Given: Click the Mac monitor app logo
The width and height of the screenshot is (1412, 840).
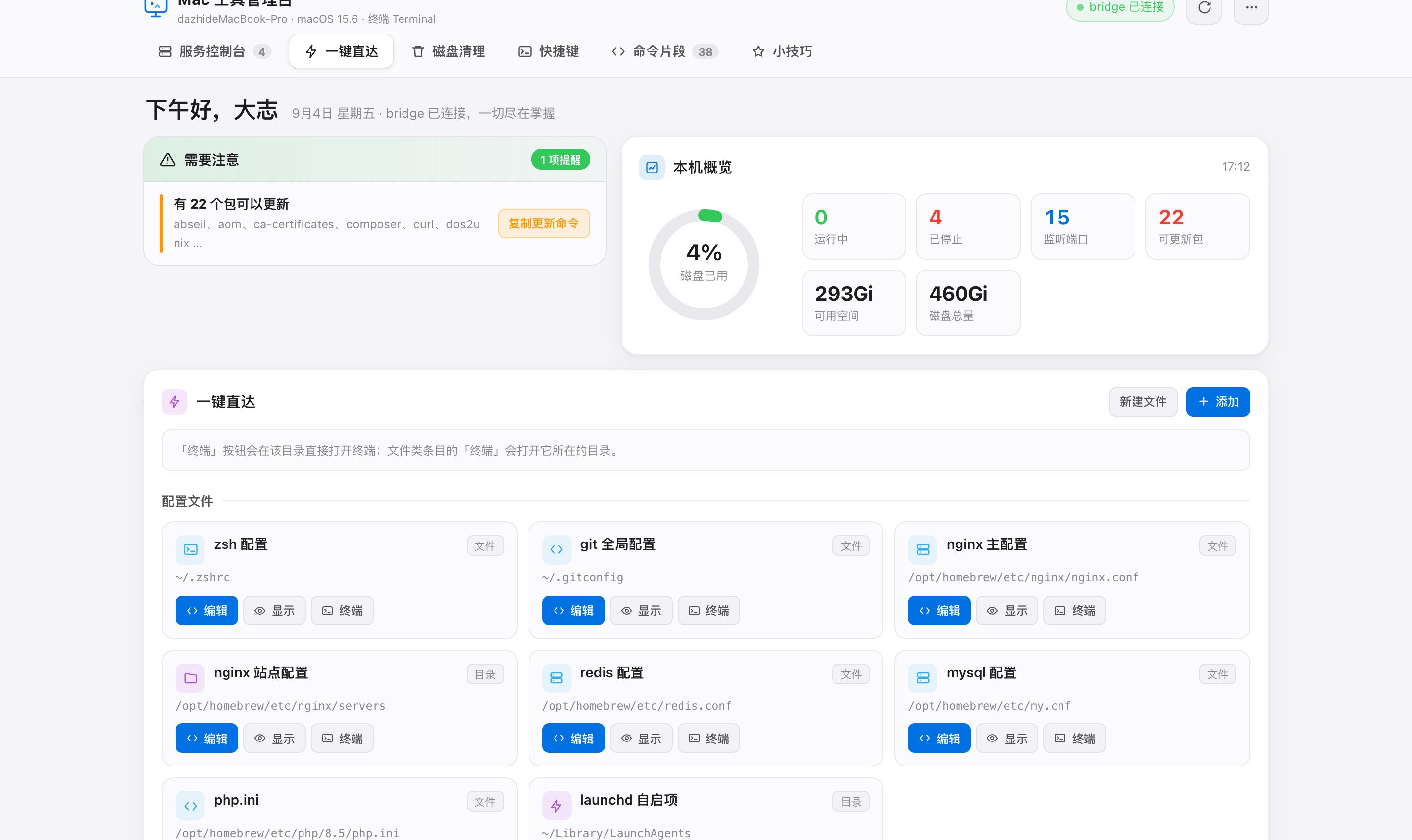Looking at the screenshot, I should pyautogui.click(x=156, y=8).
